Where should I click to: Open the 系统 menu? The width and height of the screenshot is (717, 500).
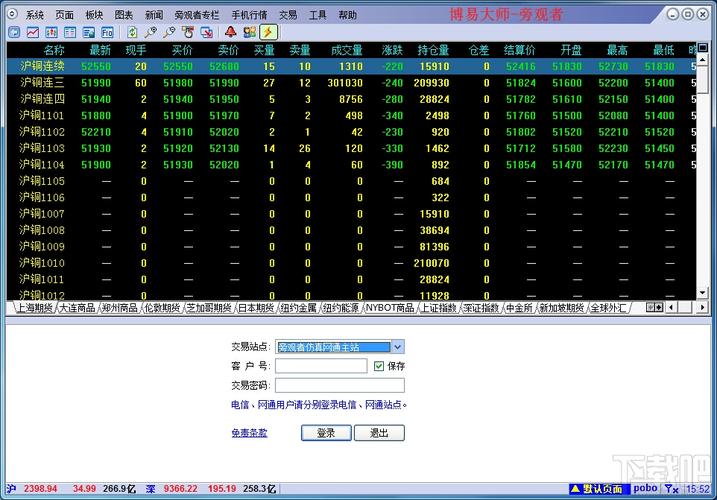[x=35, y=15]
